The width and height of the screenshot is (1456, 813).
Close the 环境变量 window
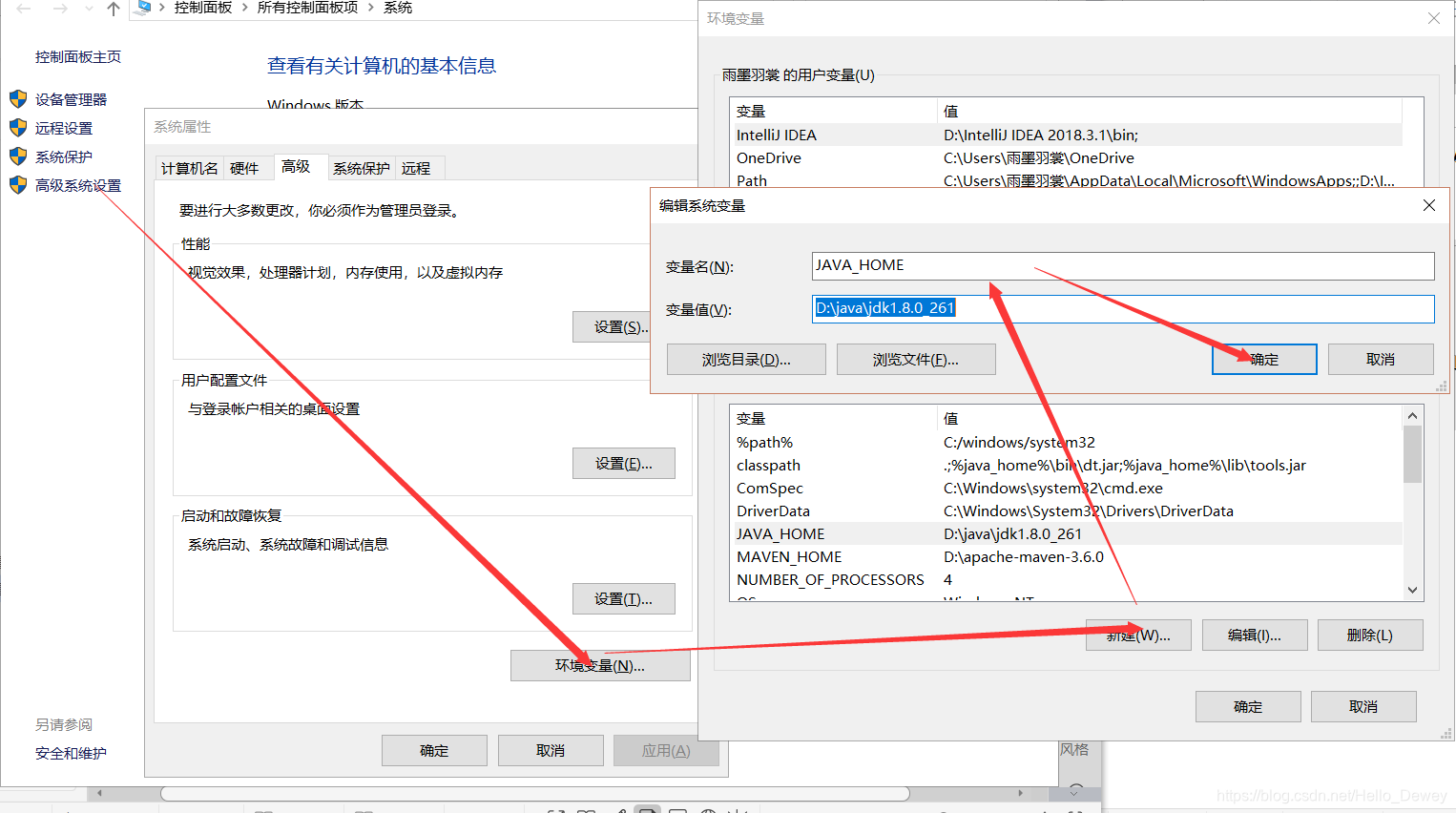click(x=1434, y=18)
